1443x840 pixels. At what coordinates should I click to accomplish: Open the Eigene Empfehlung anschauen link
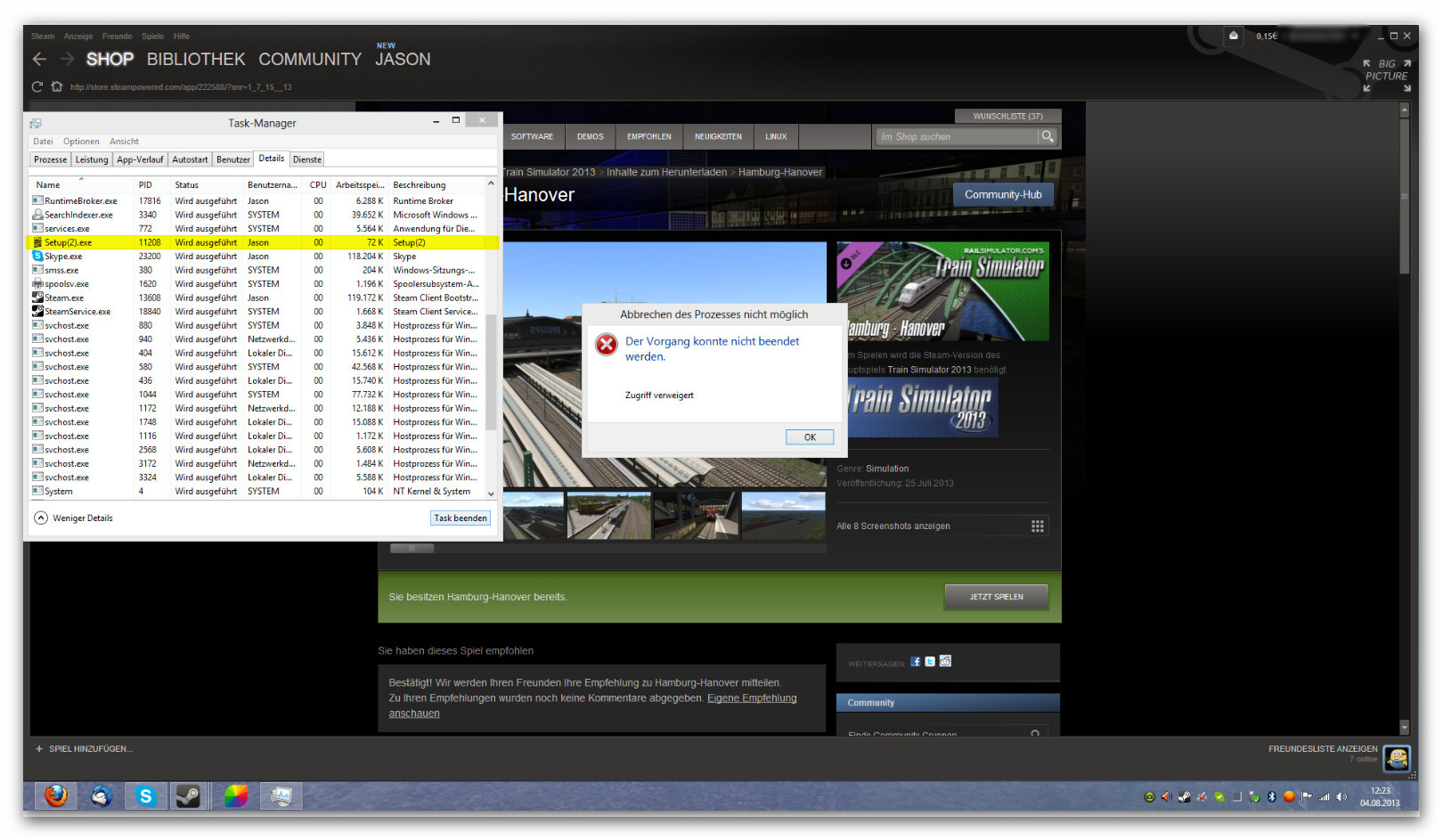coord(592,705)
